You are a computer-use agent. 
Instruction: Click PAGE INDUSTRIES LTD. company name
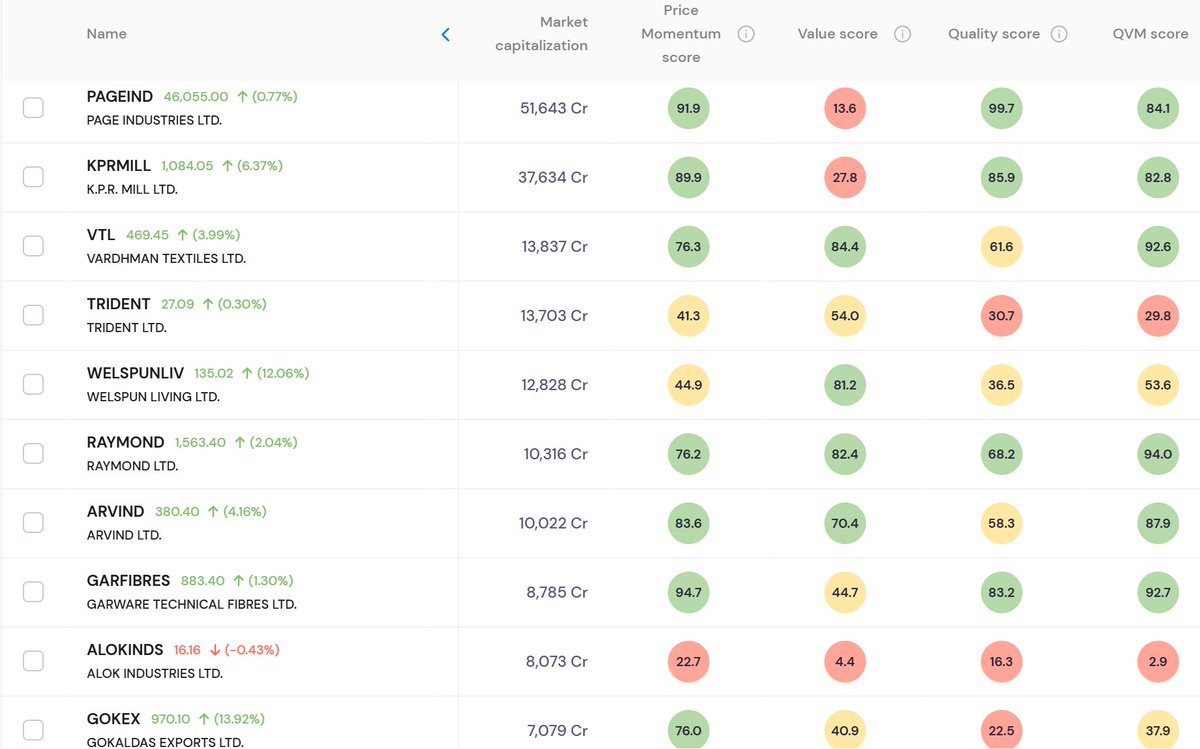(x=154, y=120)
